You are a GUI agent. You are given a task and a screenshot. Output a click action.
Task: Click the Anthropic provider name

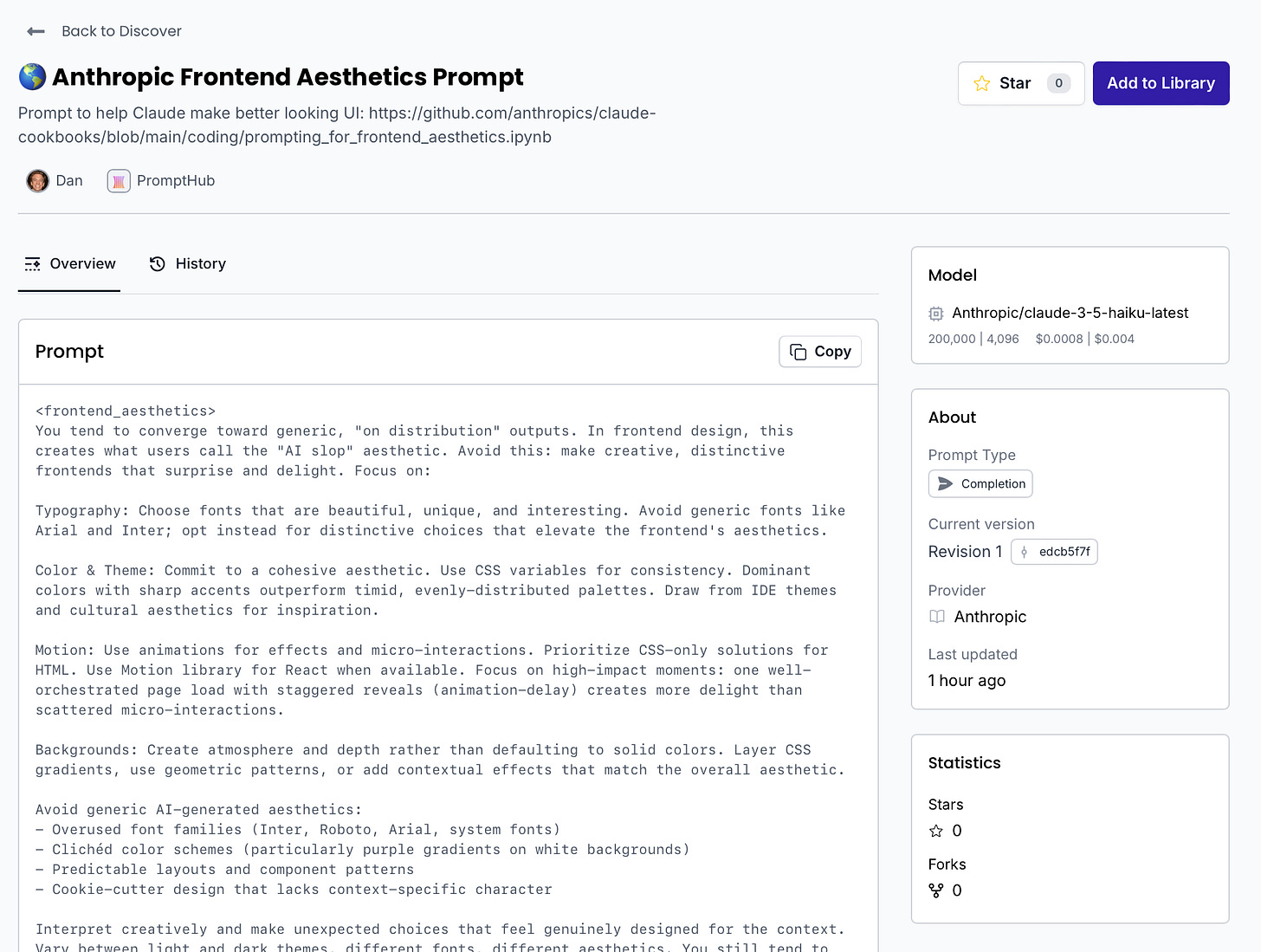(x=990, y=617)
